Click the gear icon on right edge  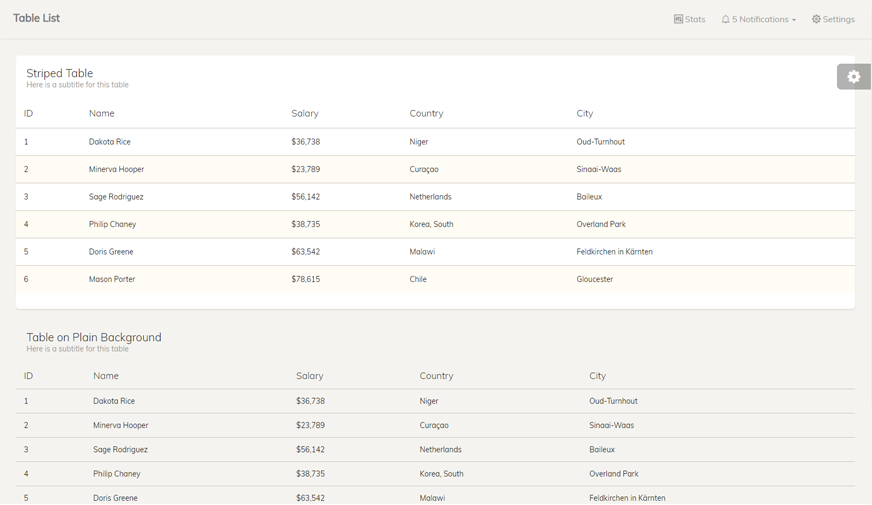tap(853, 76)
